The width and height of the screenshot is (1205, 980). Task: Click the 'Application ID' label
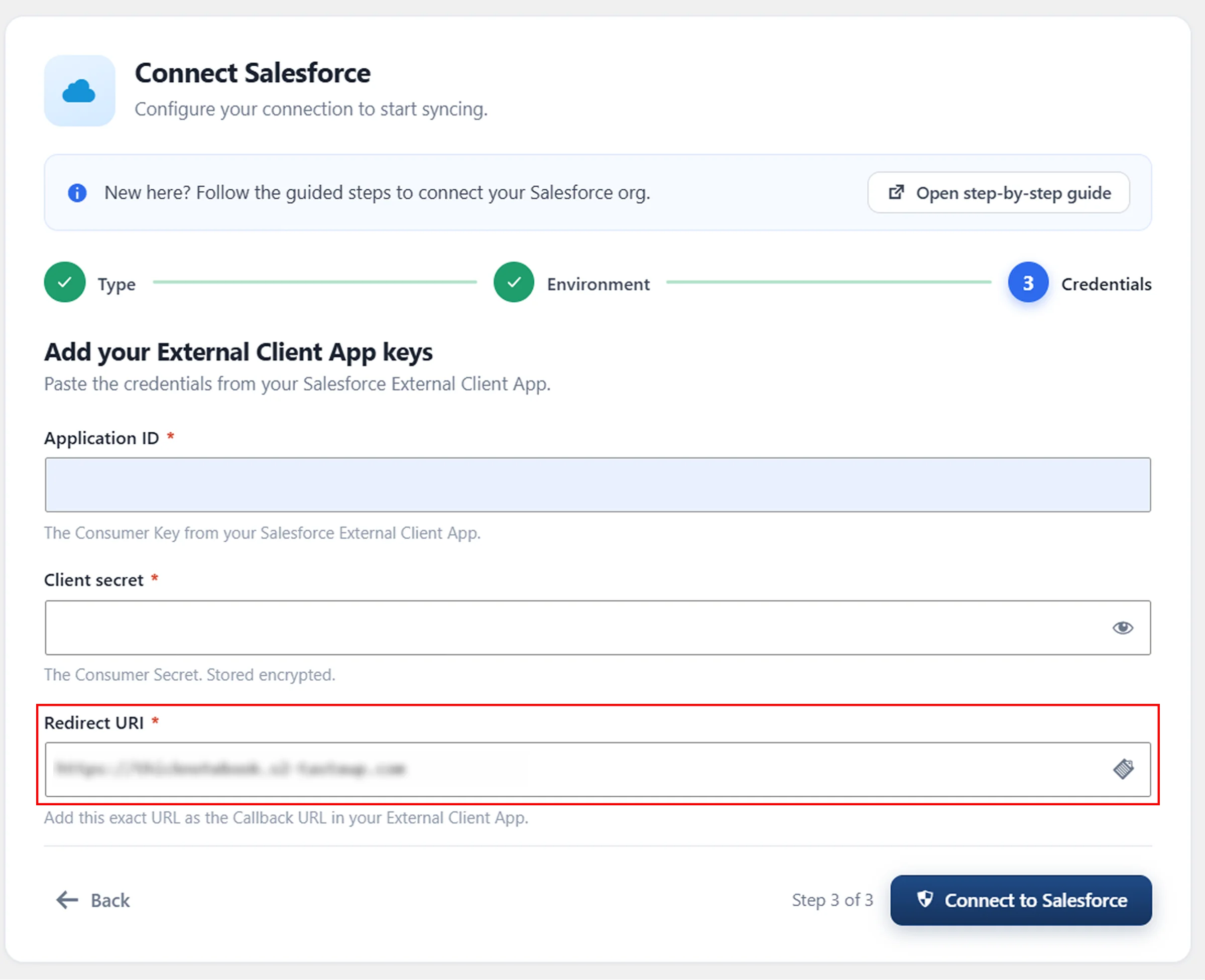[x=101, y=438]
